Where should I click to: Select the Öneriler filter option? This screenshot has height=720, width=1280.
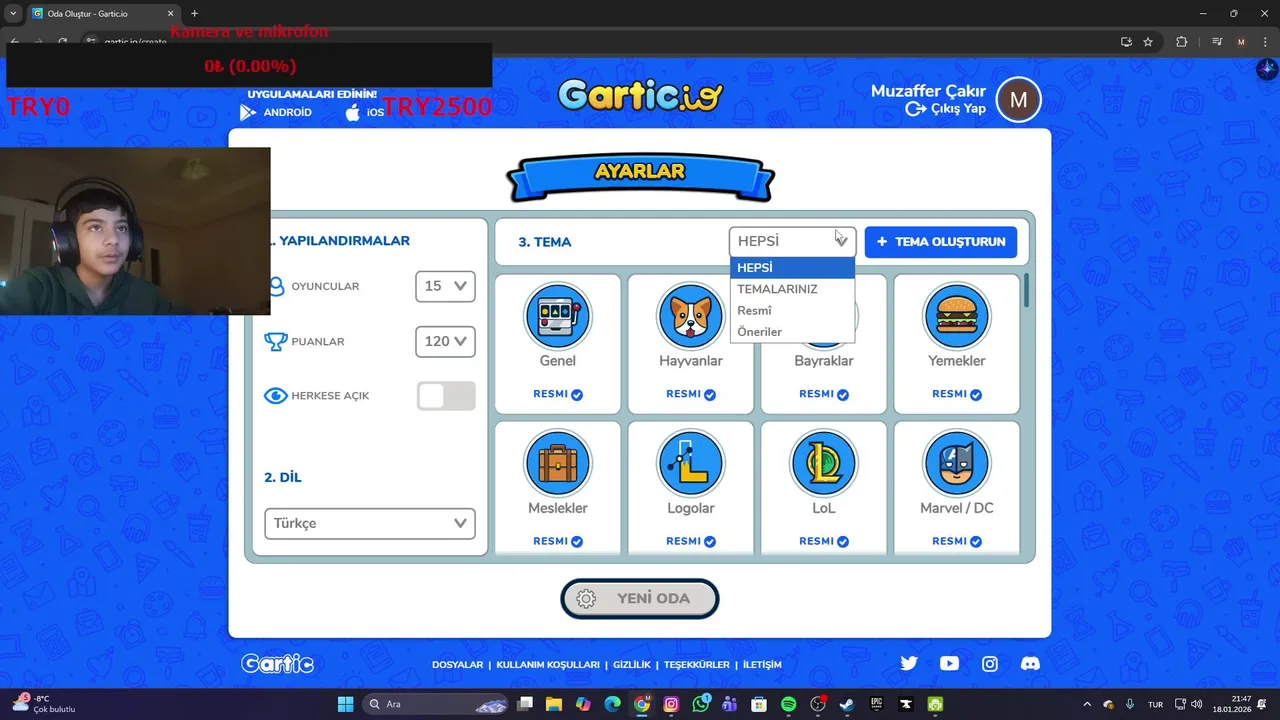[x=793, y=331]
